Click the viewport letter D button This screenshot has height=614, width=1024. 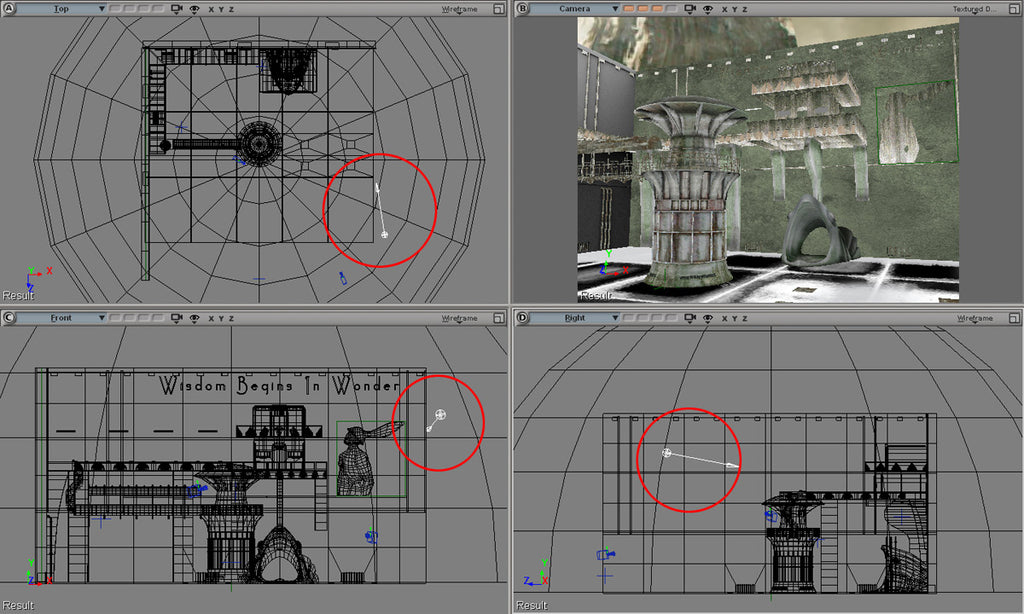pos(520,317)
